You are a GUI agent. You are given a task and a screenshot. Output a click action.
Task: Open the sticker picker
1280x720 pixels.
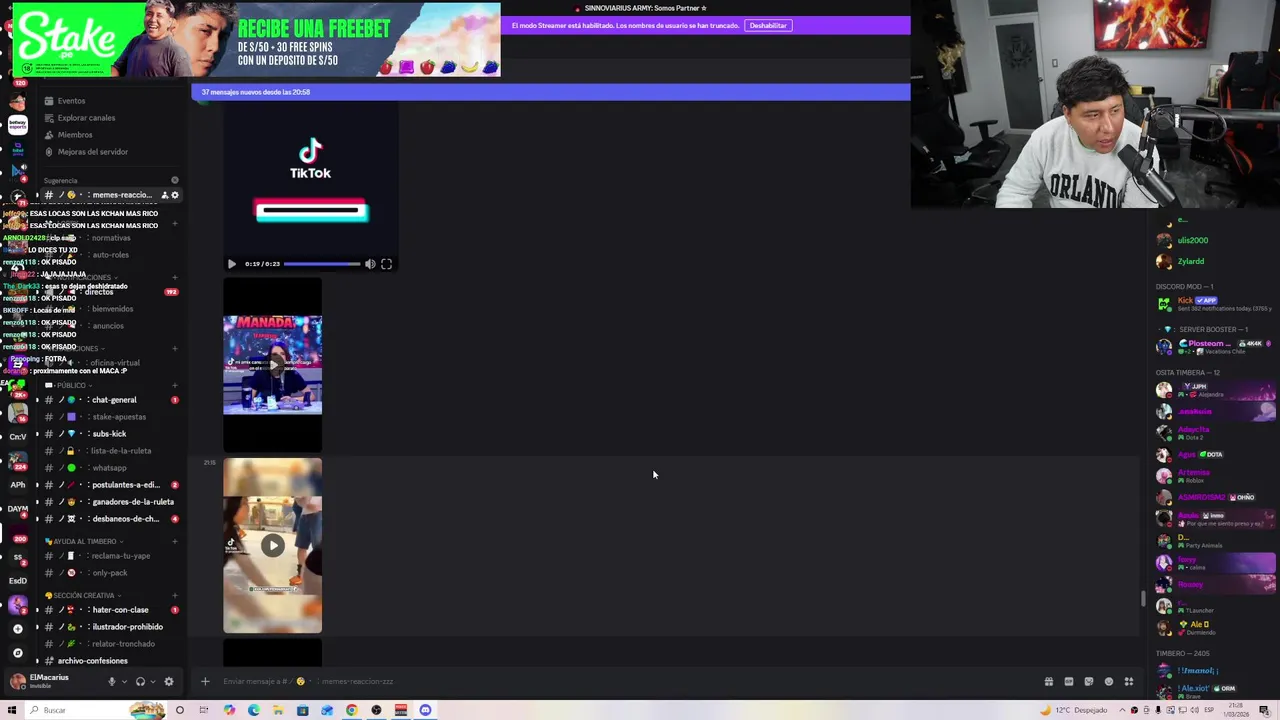1088,682
